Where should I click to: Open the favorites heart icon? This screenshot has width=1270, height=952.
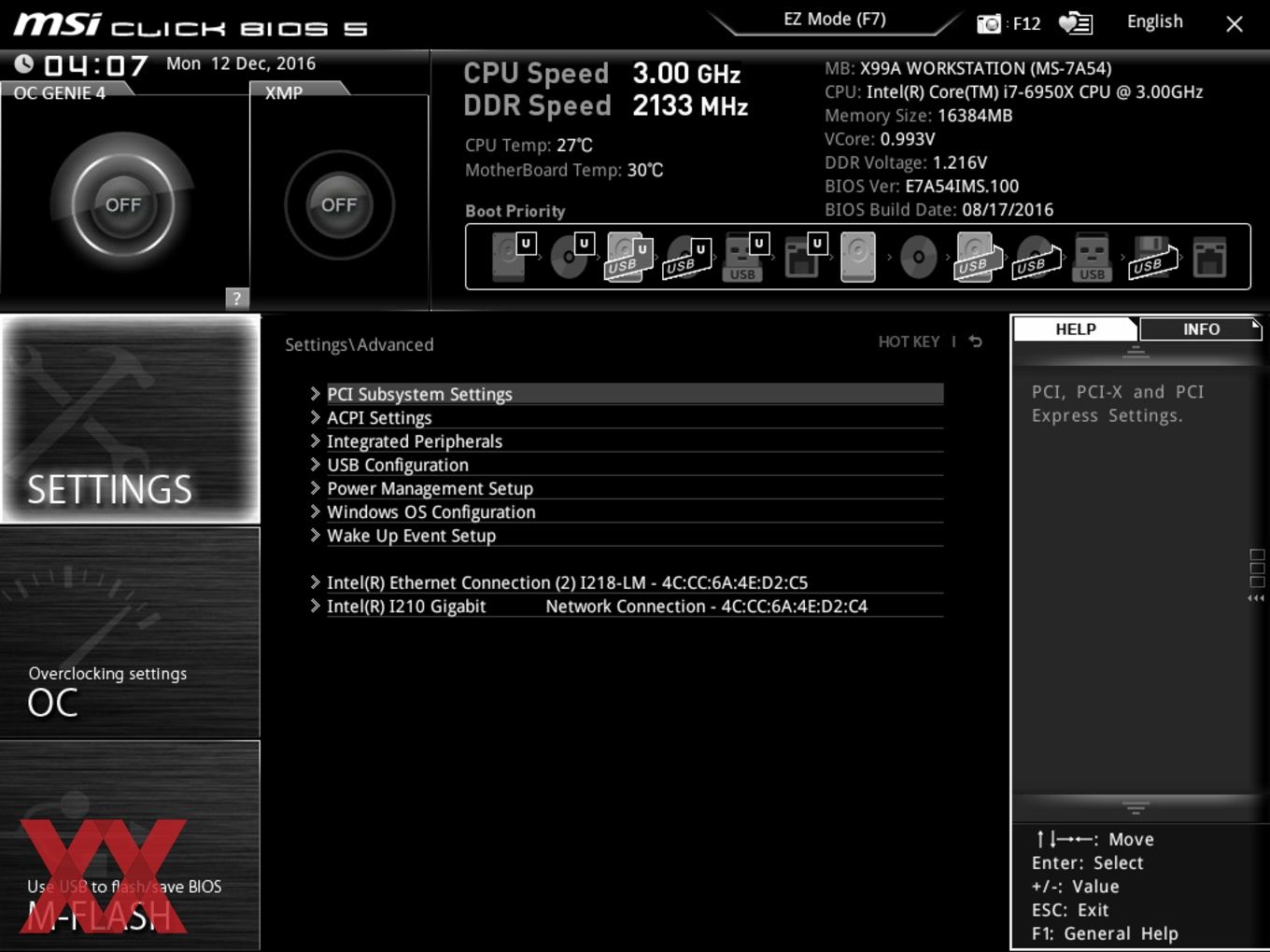click(1076, 22)
